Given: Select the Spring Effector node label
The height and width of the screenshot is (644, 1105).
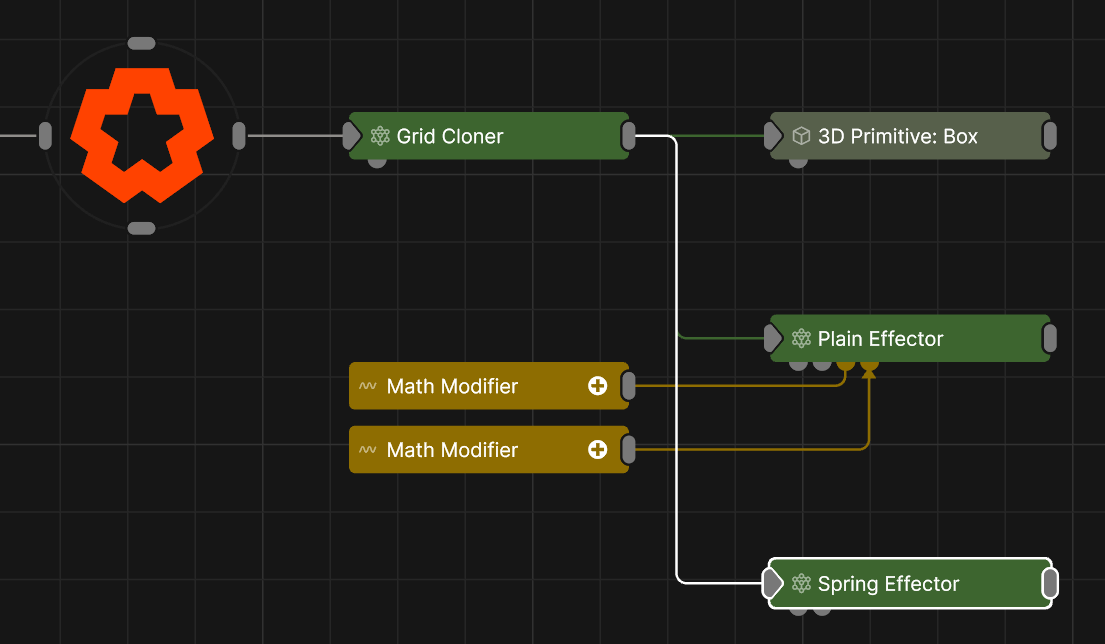Looking at the screenshot, I should click(x=888, y=584).
